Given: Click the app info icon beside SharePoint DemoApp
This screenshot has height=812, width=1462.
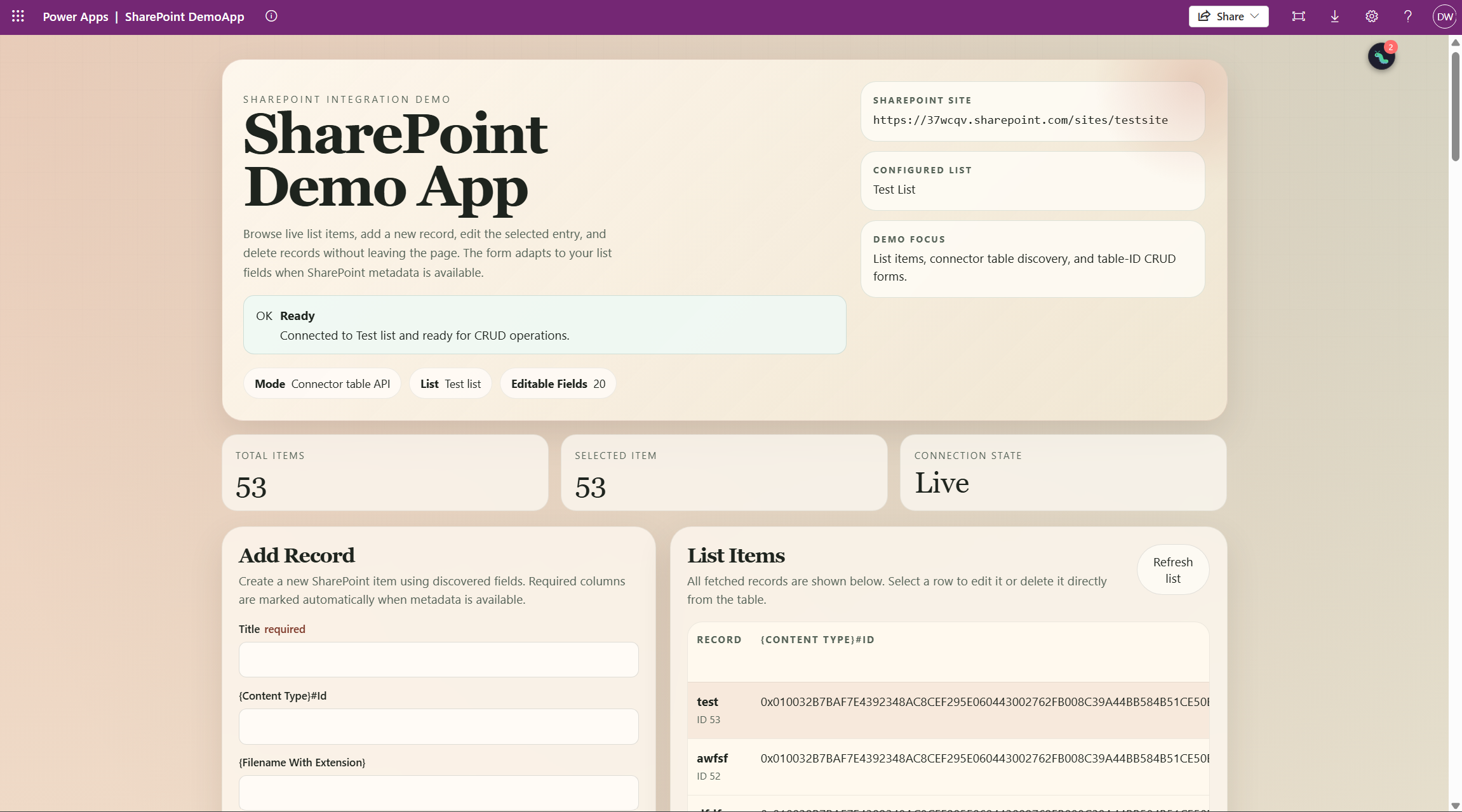Looking at the screenshot, I should pos(272,16).
